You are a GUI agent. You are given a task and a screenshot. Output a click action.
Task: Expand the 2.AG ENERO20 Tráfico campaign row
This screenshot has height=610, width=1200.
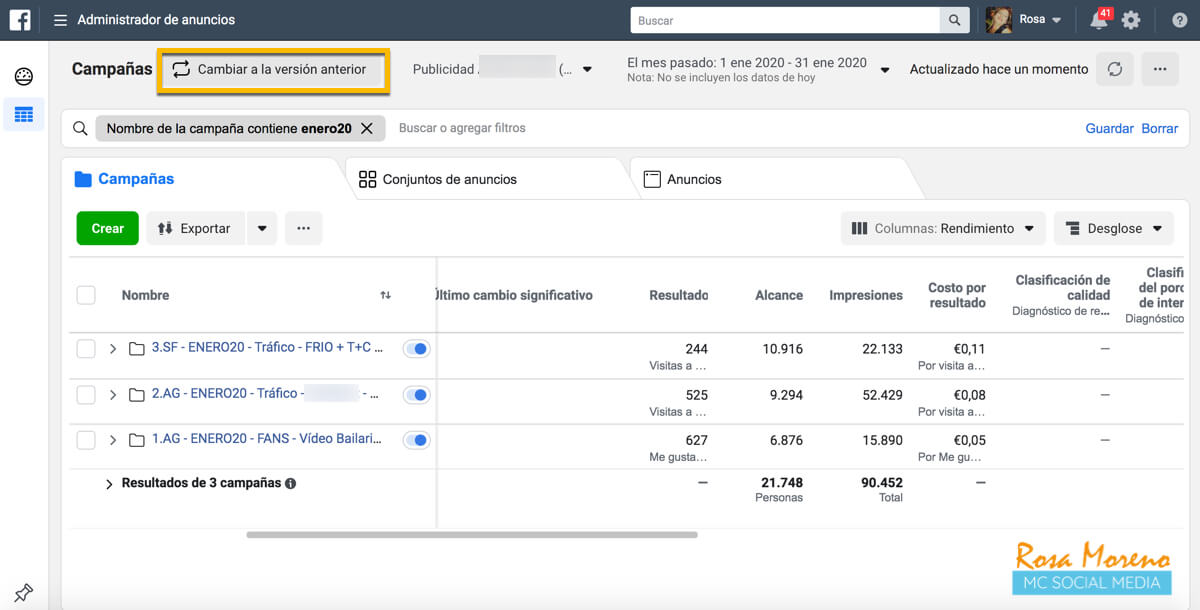point(113,395)
